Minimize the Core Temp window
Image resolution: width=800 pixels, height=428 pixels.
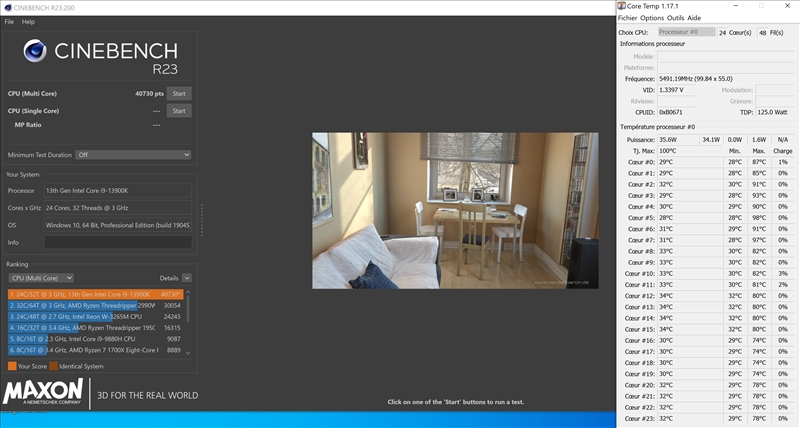(736, 6)
